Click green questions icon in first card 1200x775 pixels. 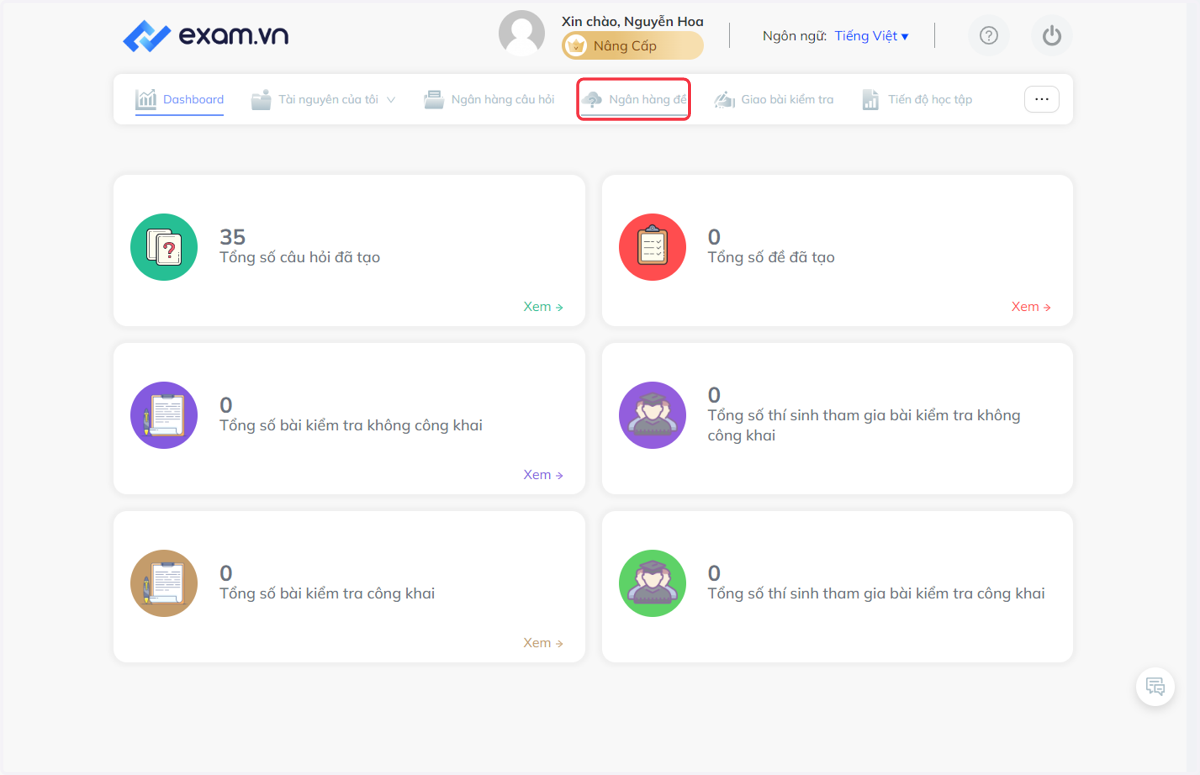tap(164, 247)
